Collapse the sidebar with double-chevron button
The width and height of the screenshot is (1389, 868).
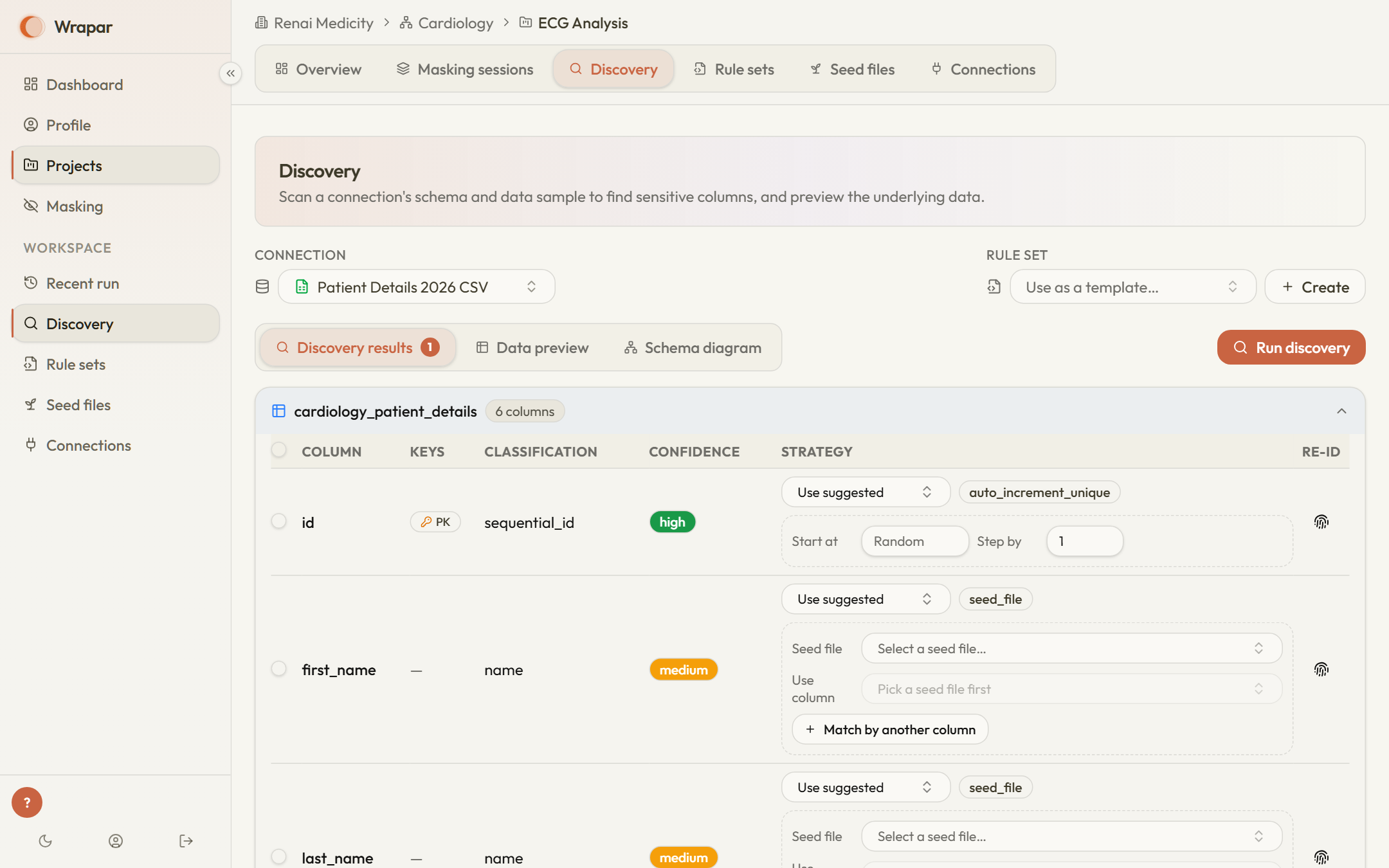pos(230,73)
